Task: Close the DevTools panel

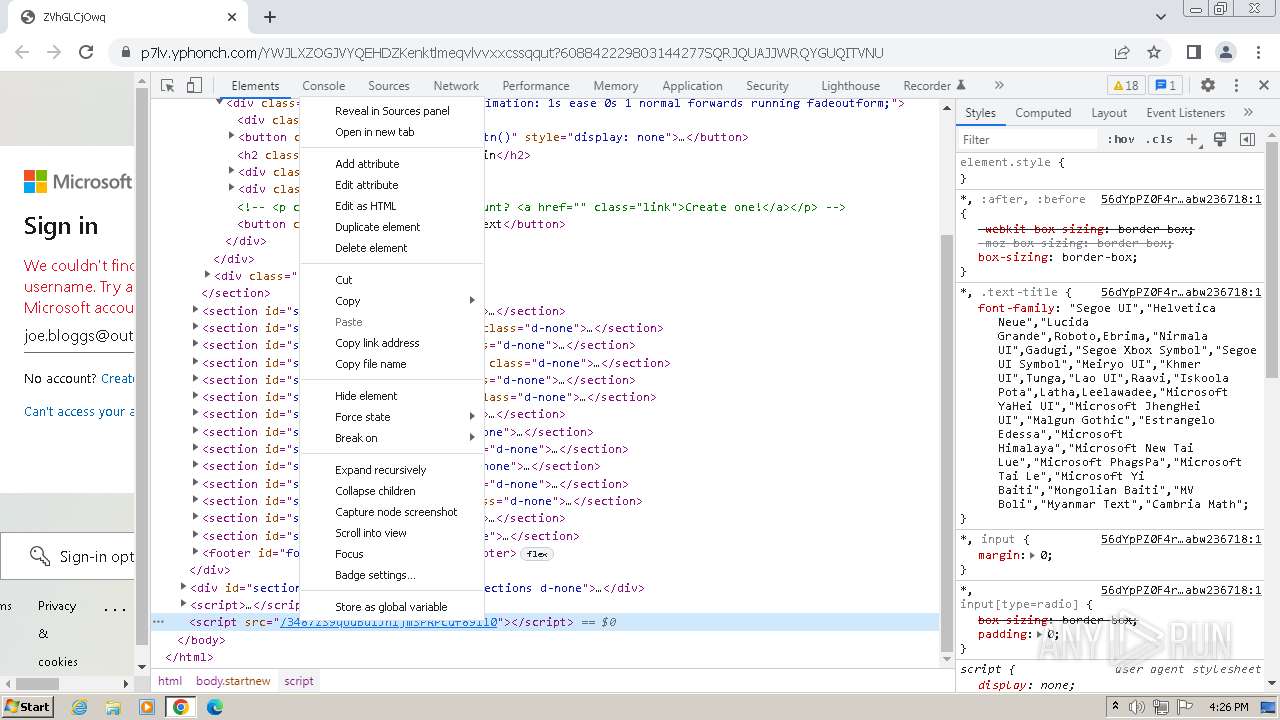Action: [1262, 86]
